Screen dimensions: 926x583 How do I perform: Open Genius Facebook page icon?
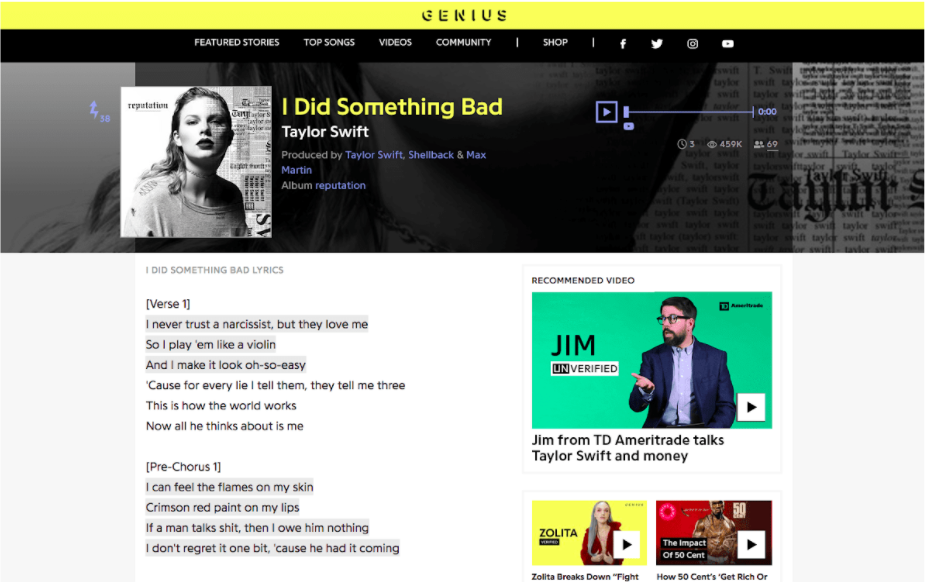(x=622, y=44)
